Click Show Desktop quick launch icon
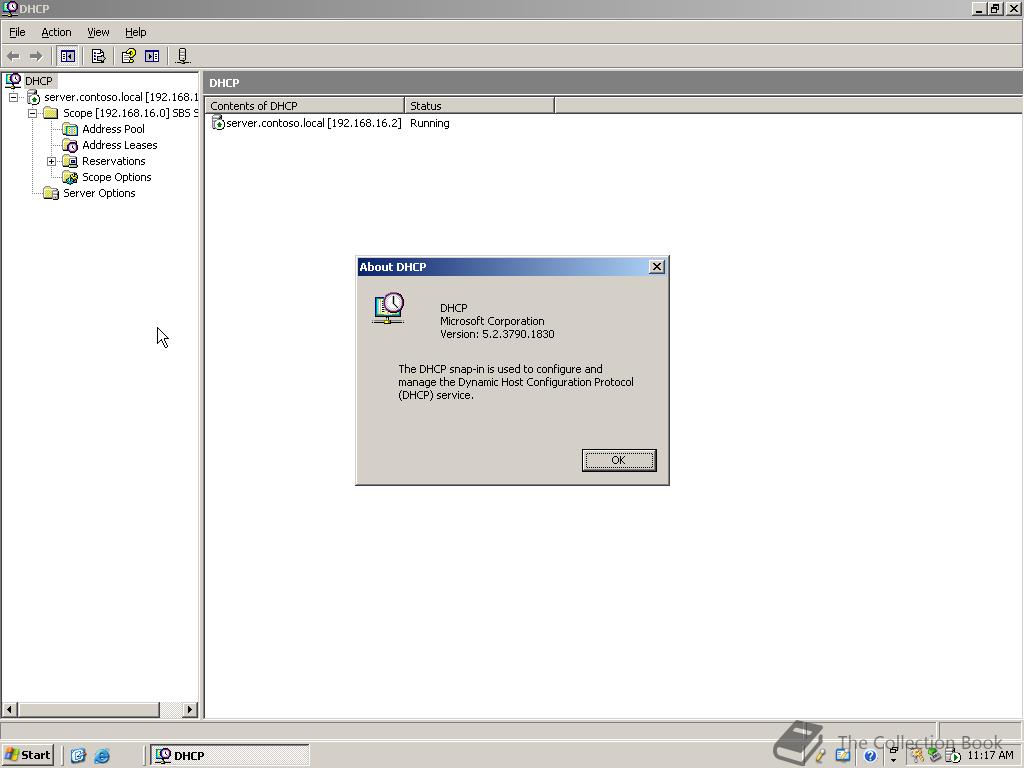Viewport: 1024px width, 768px height. click(78, 756)
